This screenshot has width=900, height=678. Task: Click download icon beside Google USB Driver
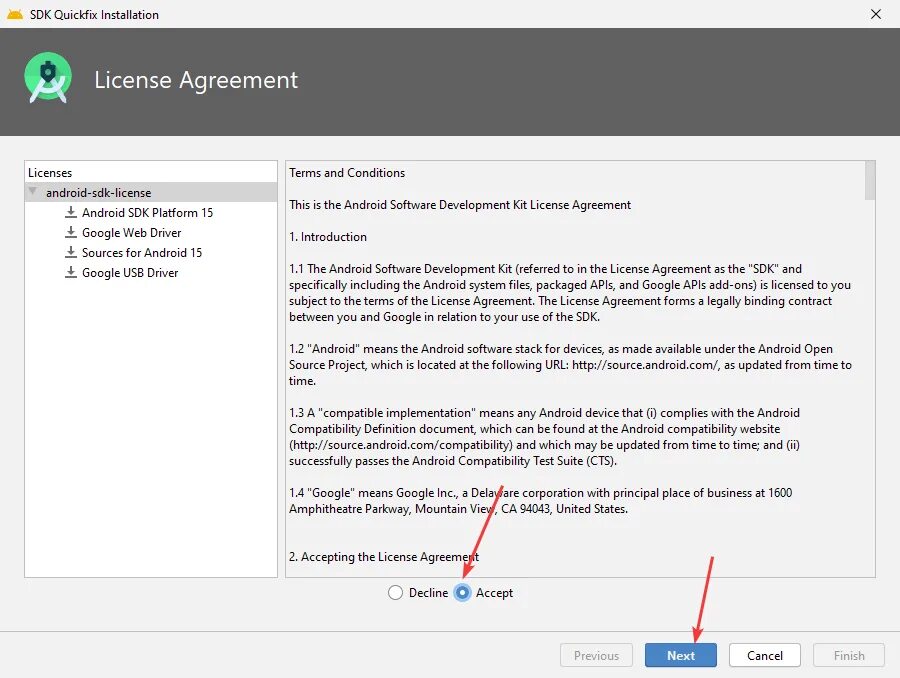point(71,273)
